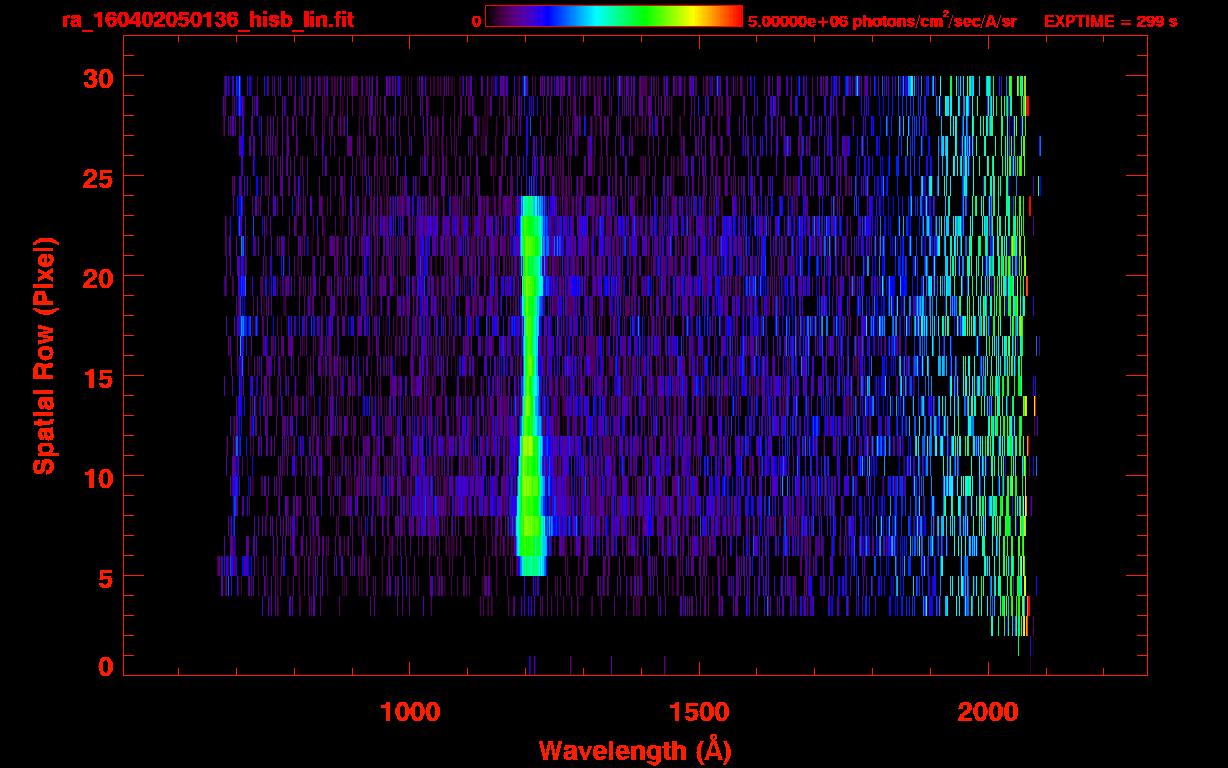Screen dimensions: 1228x768
Task: Click the 1000 wavelength tick label
Action: pyautogui.click(x=410, y=712)
